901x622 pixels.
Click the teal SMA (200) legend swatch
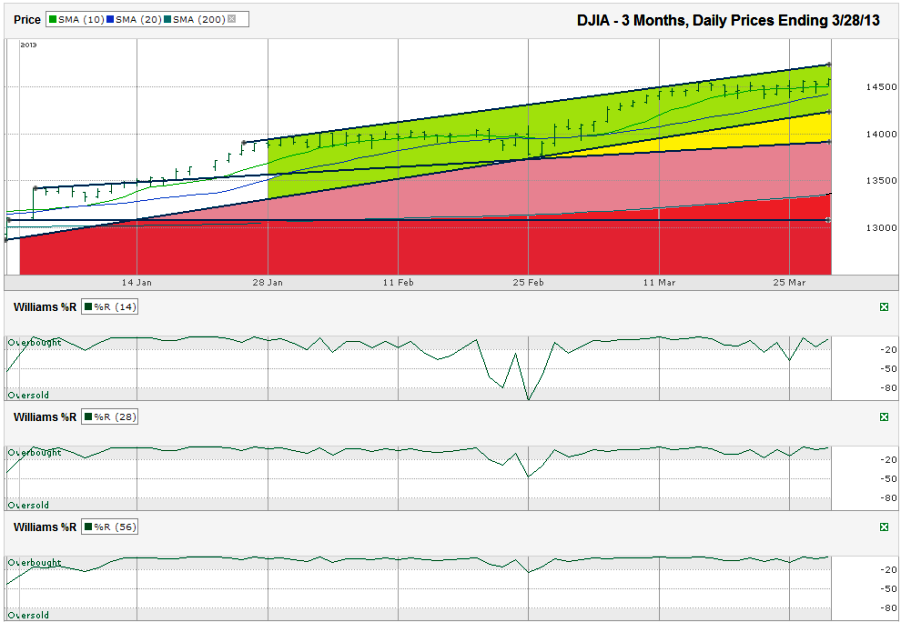coord(168,20)
